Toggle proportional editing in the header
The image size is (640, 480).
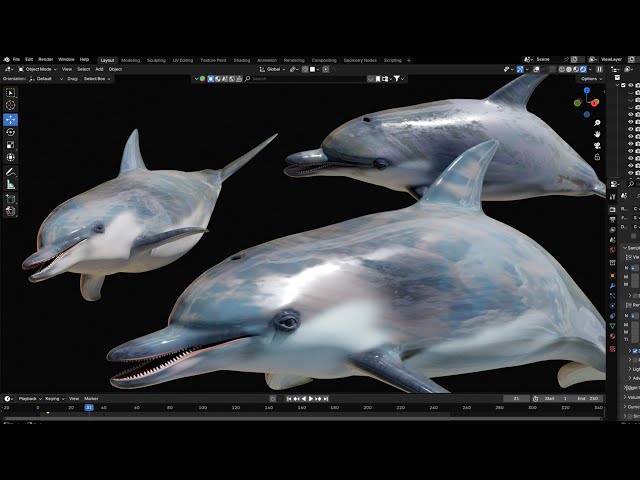[326, 69]
